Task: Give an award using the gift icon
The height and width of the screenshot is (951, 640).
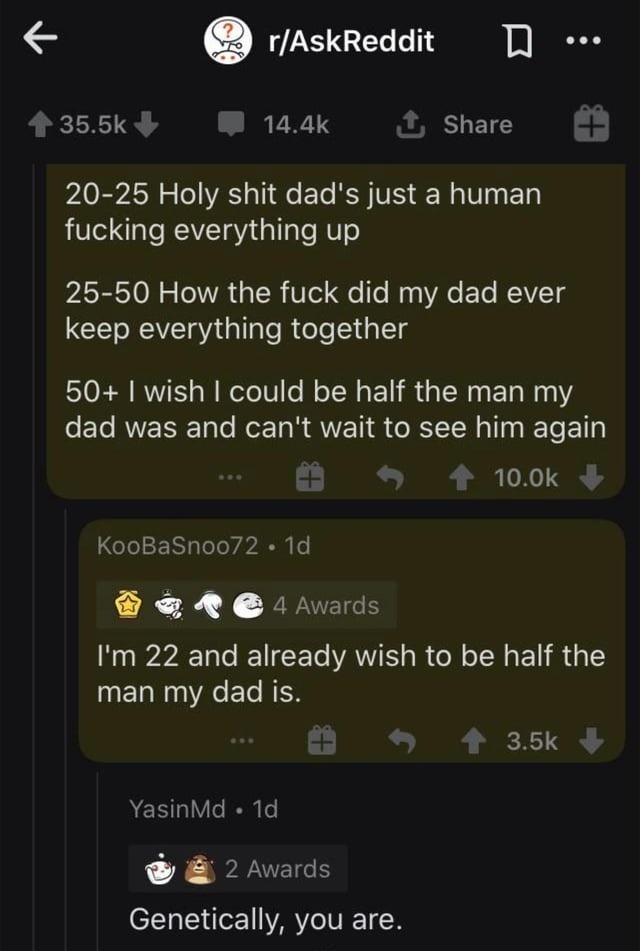Action: coord(593,124)
